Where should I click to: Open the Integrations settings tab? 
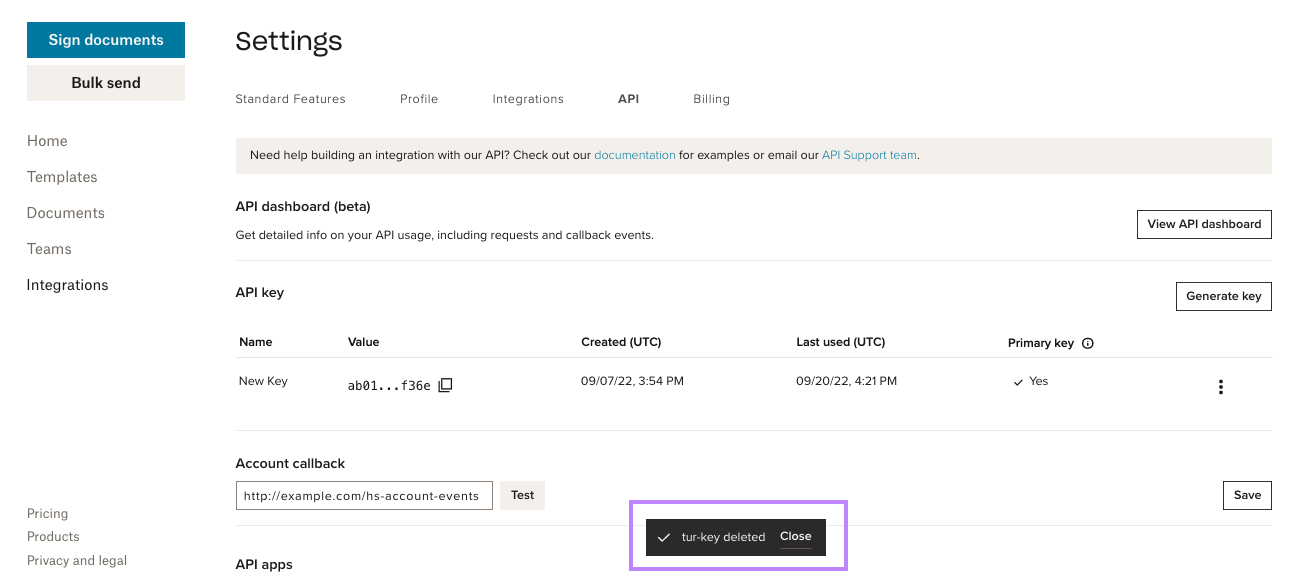pos(528,98)
